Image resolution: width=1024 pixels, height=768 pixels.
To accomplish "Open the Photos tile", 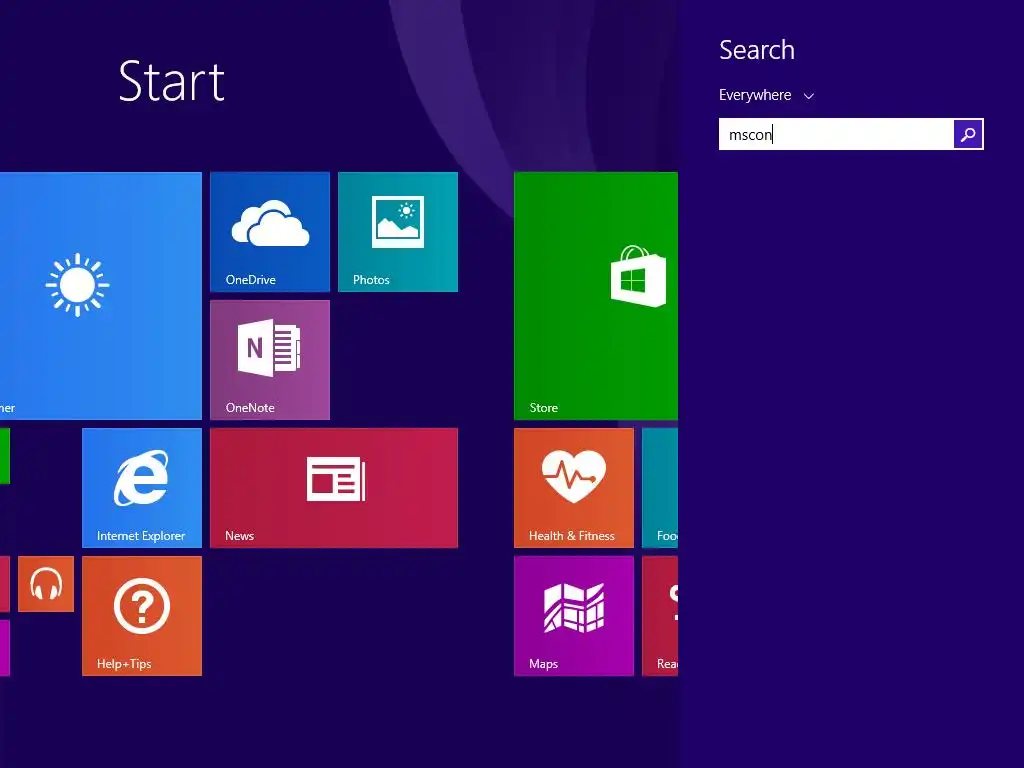I will click(x=398, y=232).
